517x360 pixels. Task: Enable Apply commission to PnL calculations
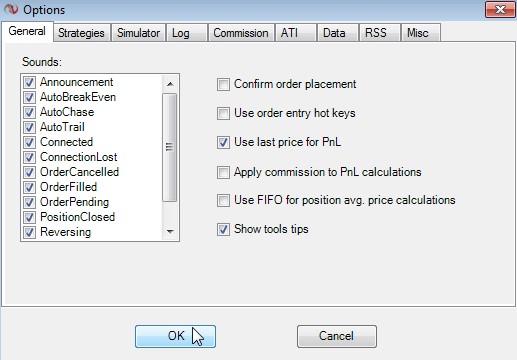(223, 172)
